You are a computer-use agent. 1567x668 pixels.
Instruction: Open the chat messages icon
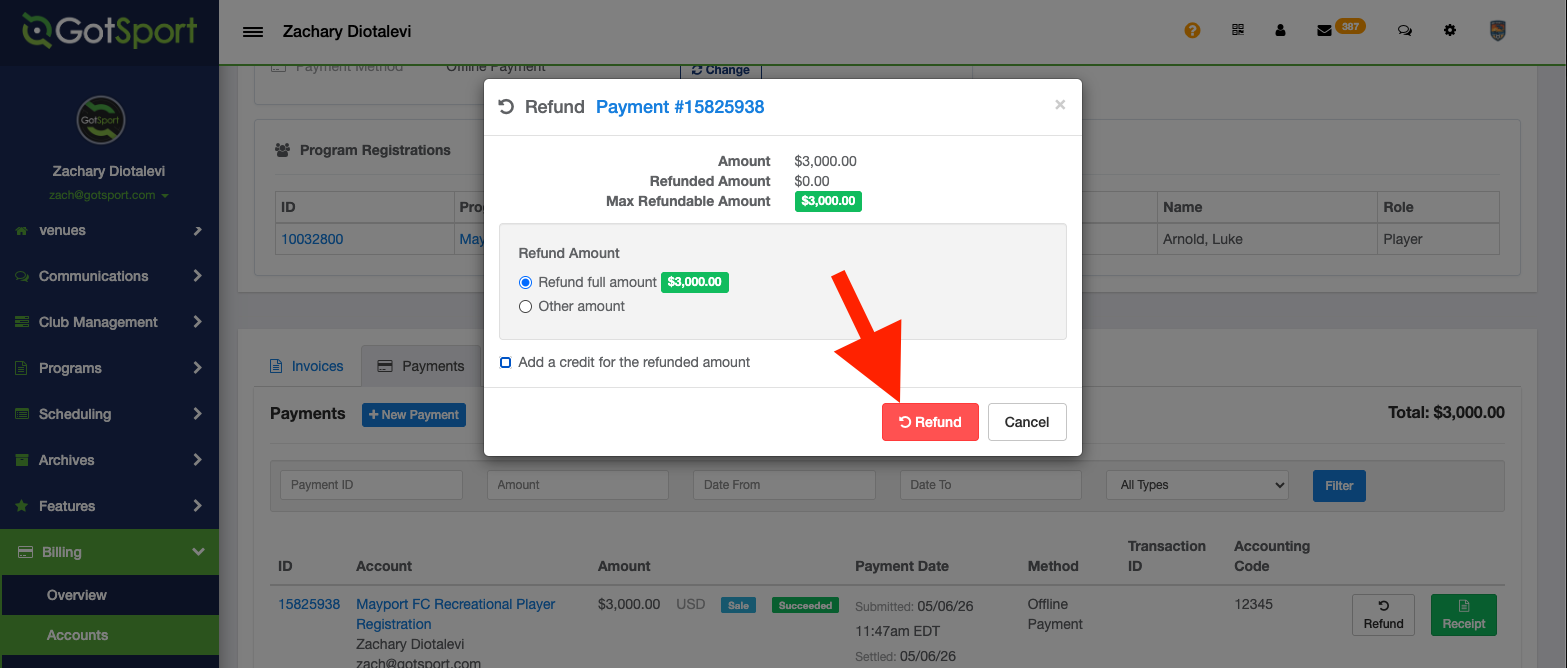(x=1405, y=31)
